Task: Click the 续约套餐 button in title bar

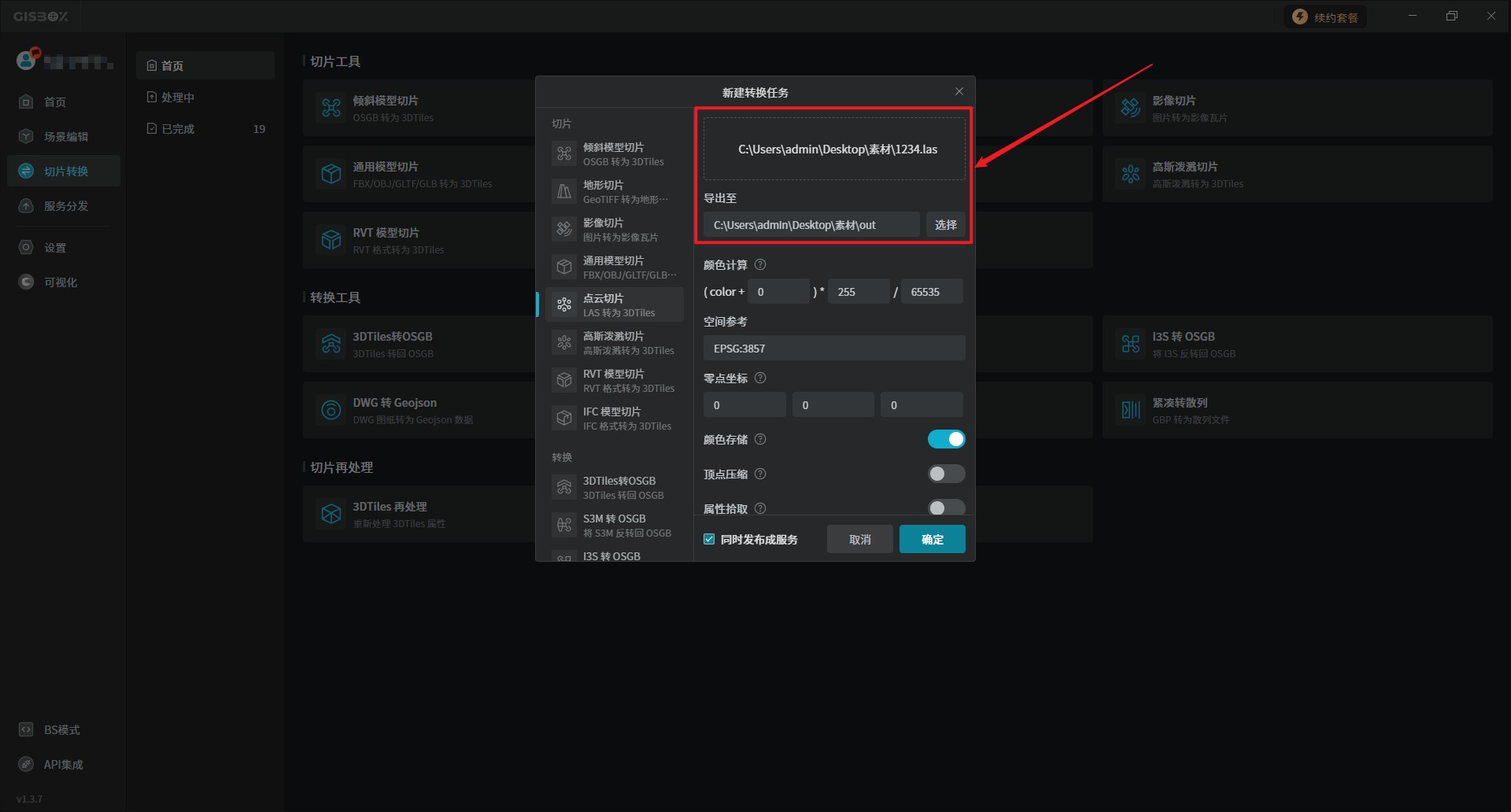Action: coord(1326,17)
